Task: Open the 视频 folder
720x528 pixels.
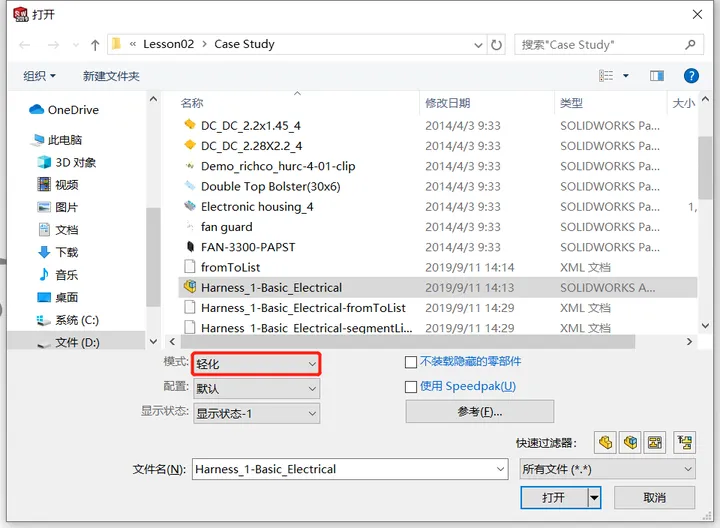Action: click(x=58, y=185)
